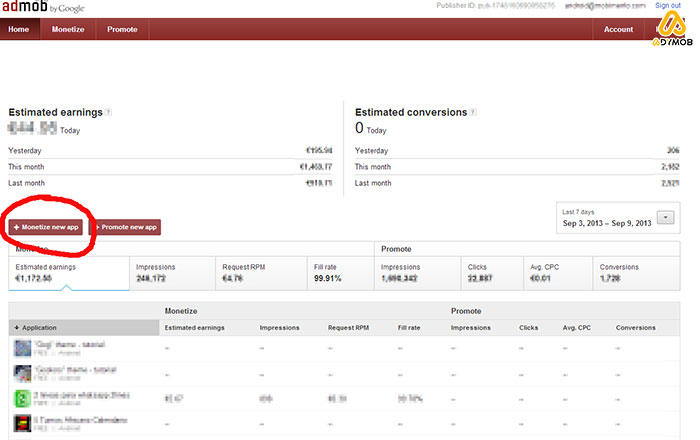Click the Last month conversions row
The image size is (700, 440).
point(517,183)
